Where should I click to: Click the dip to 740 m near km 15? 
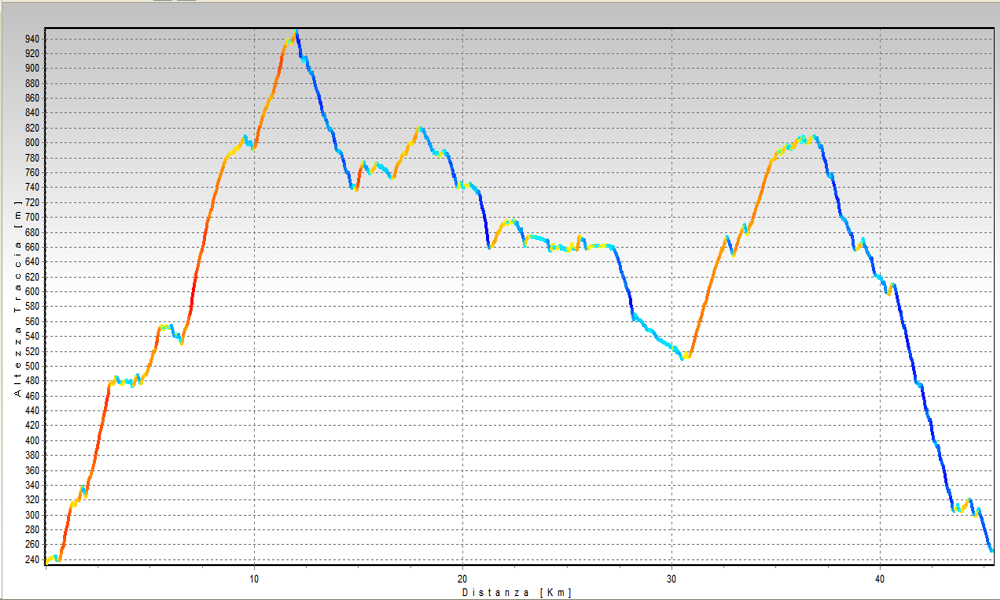(354, 187)
